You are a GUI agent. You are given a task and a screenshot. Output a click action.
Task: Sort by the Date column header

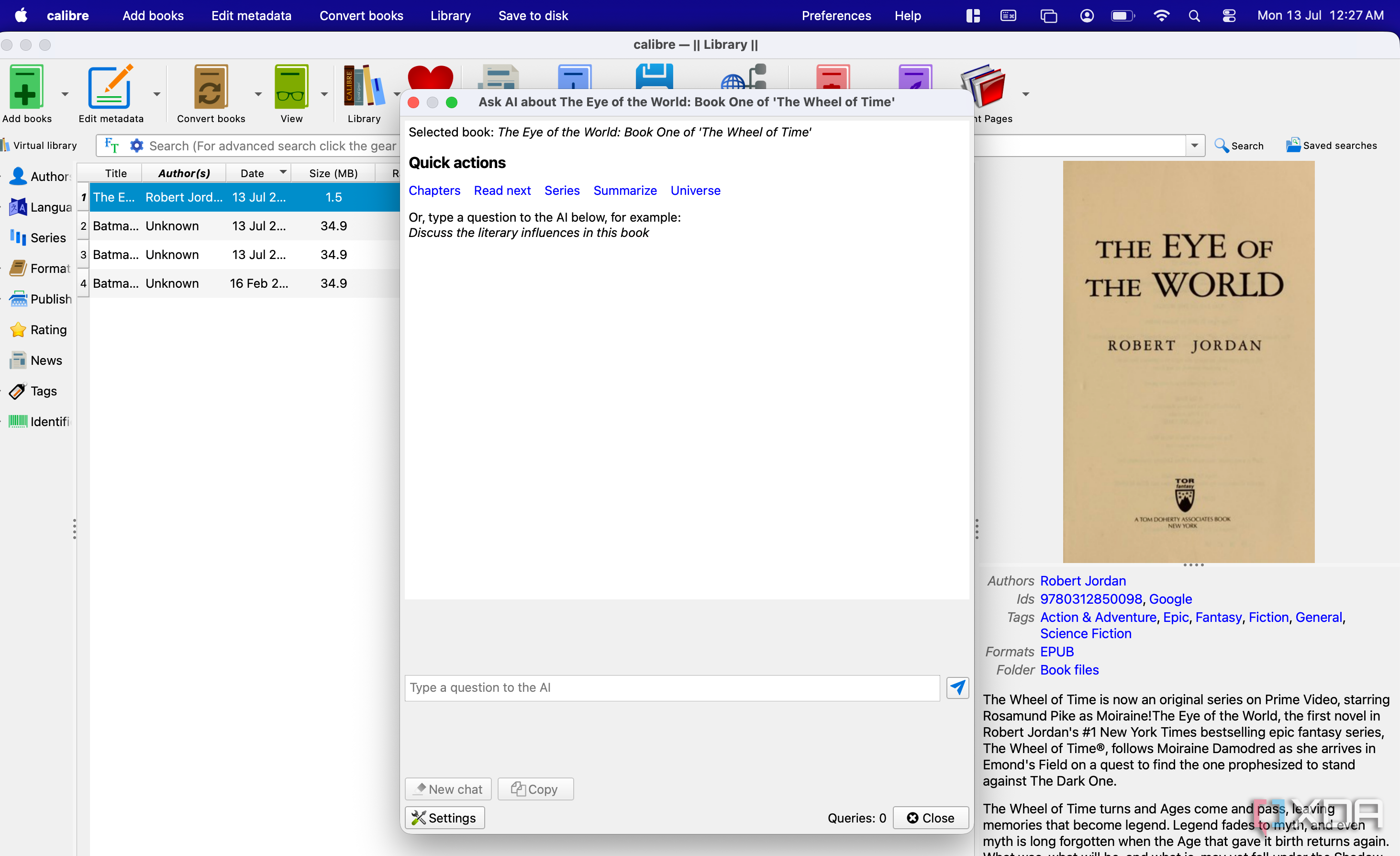tap(258, 173)
